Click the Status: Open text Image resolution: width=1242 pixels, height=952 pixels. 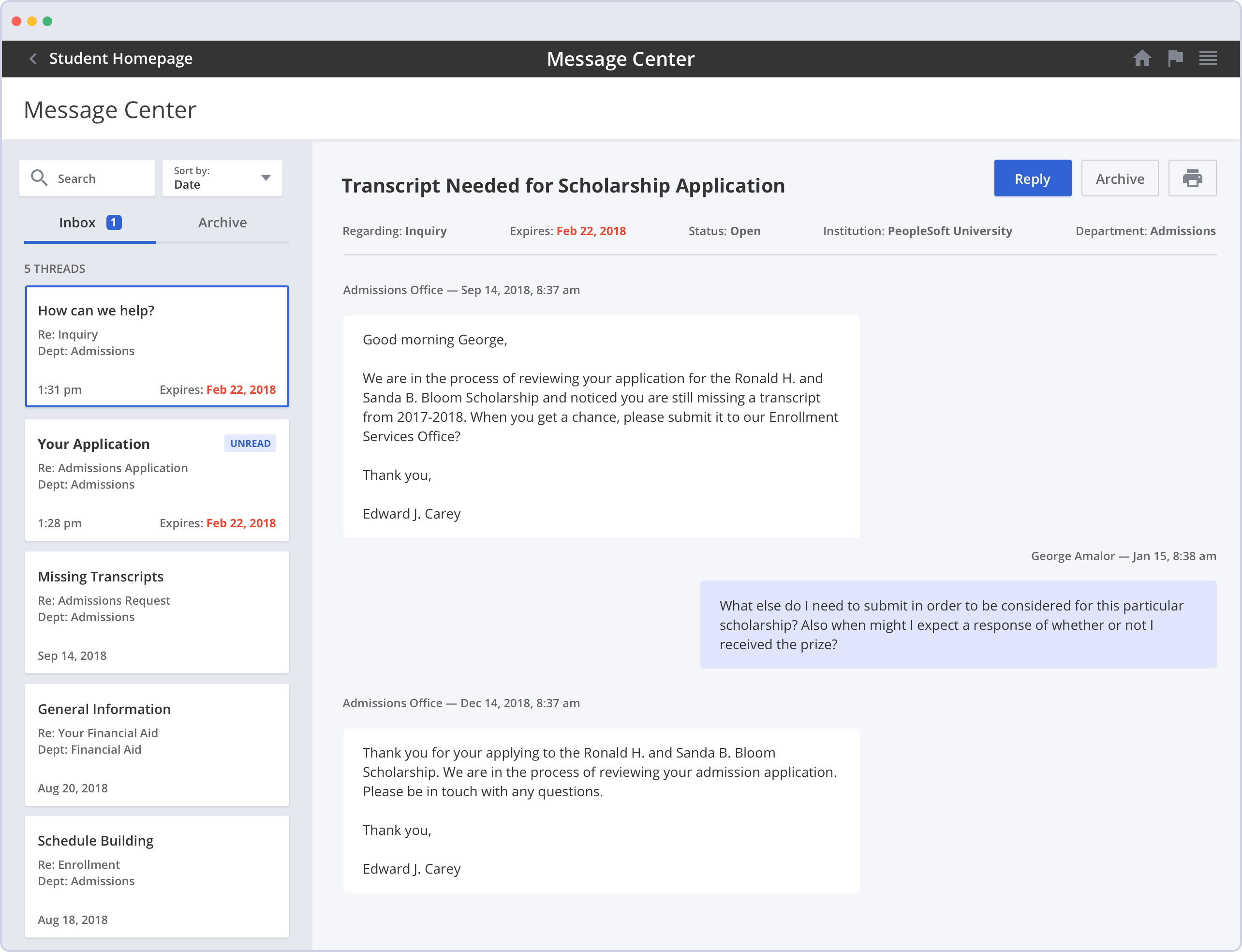[724, 231]
